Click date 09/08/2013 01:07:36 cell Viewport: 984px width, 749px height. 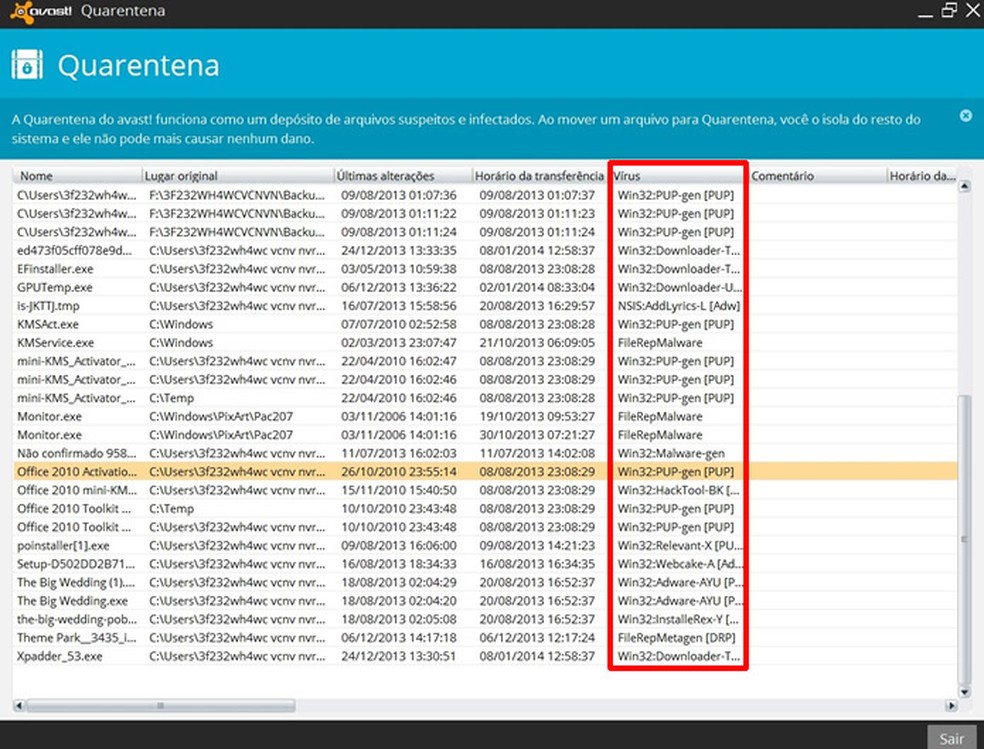tap(399, 195)
